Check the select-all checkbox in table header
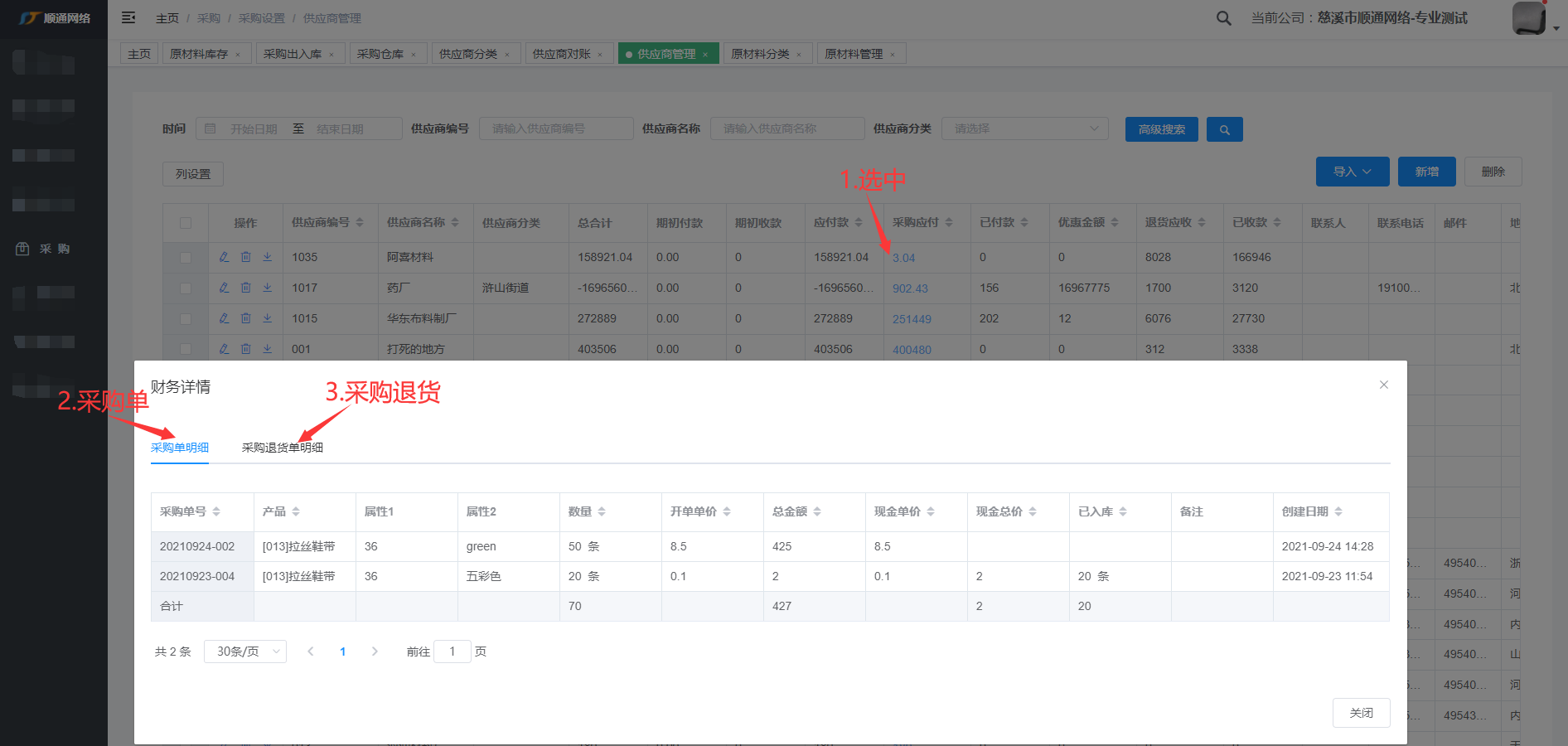Viewport: 1568px width, 746px height. point(186,223)
